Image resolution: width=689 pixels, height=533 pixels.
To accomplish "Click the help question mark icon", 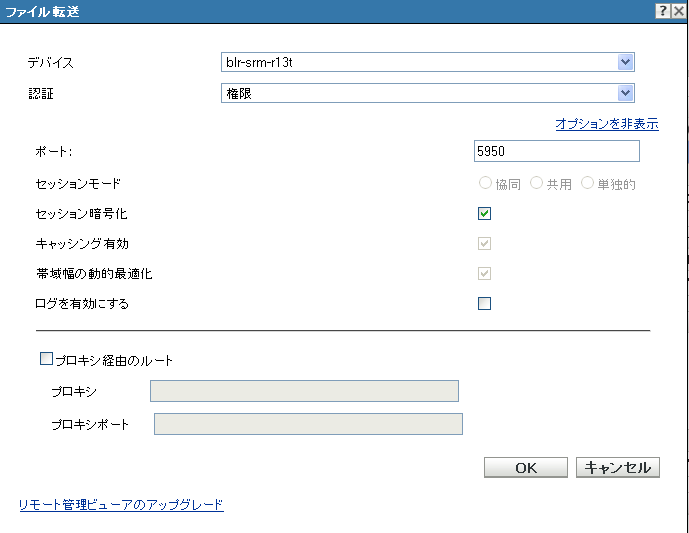I will point(663,11).
